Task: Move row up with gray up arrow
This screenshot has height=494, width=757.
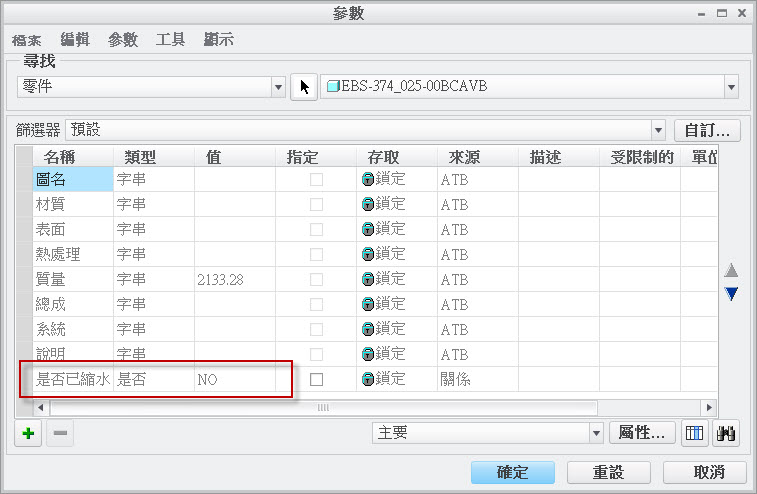Action: click(x=731, y=270)
